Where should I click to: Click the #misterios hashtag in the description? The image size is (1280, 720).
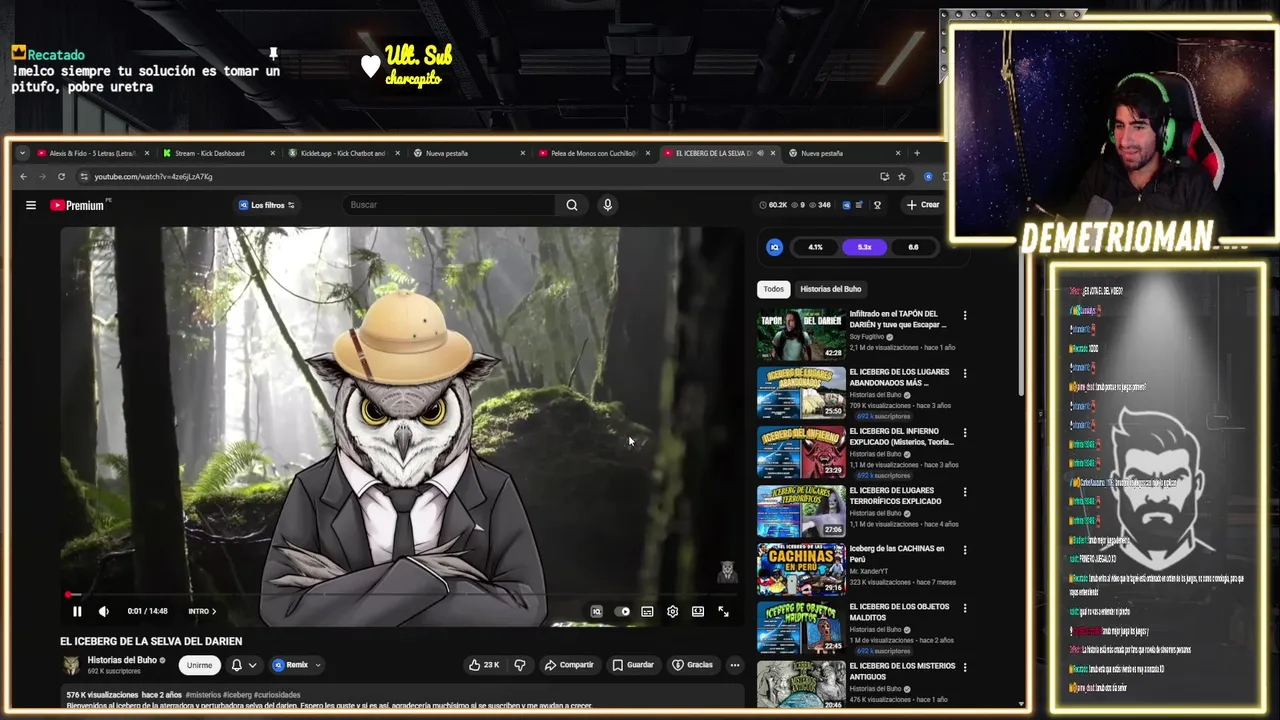click(x=203, y=694)
